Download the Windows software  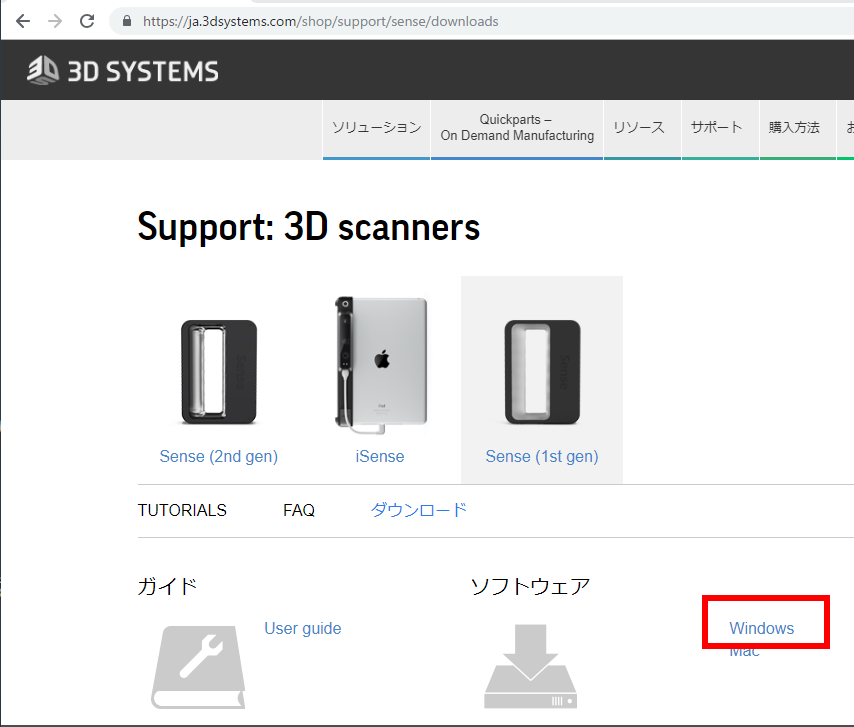coord(761,628)
